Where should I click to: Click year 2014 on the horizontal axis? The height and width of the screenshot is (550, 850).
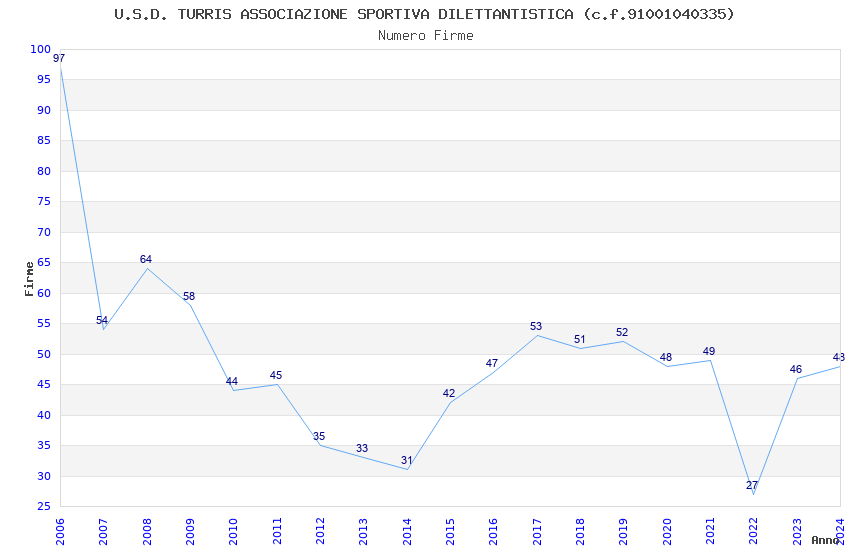tap(407, 531)
